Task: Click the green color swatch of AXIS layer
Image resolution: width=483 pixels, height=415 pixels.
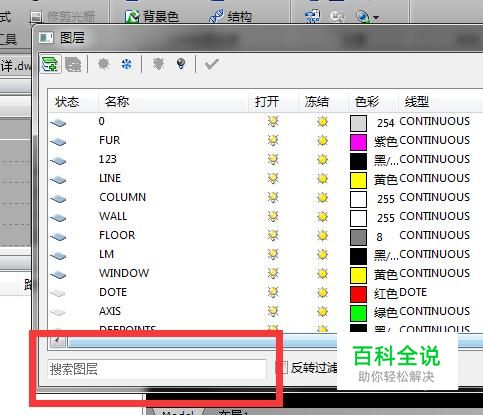Action: [358, 313]
